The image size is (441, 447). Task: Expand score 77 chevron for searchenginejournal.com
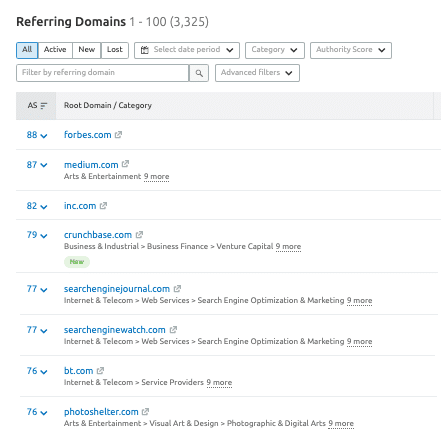coord(44,290)
